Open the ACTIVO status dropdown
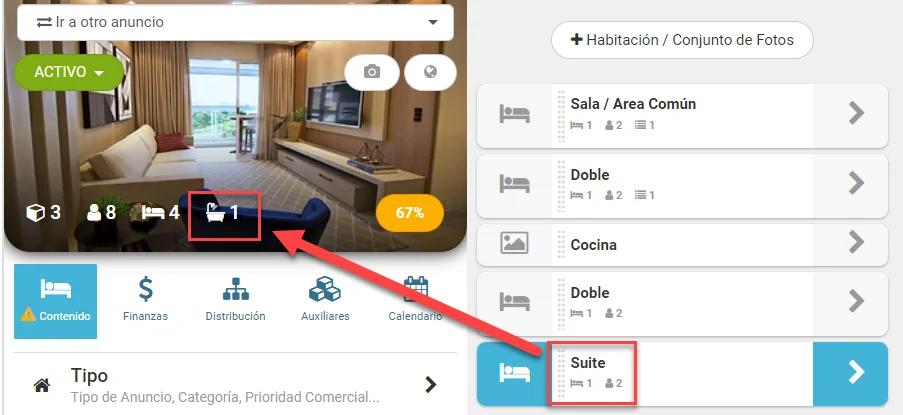This screenshot has height=415, width=903. coord(69,73)
